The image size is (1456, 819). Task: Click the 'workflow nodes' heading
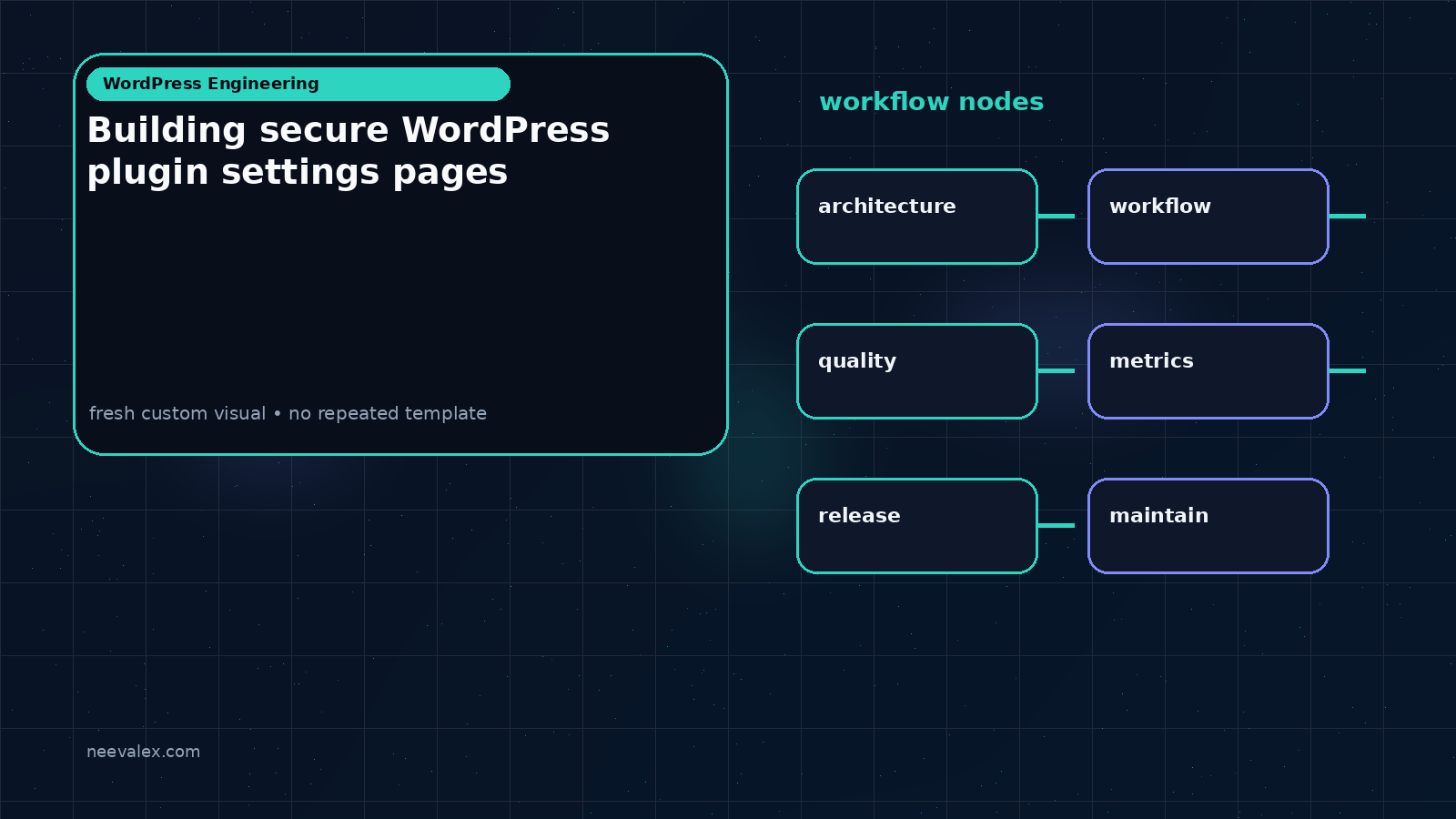931,102
